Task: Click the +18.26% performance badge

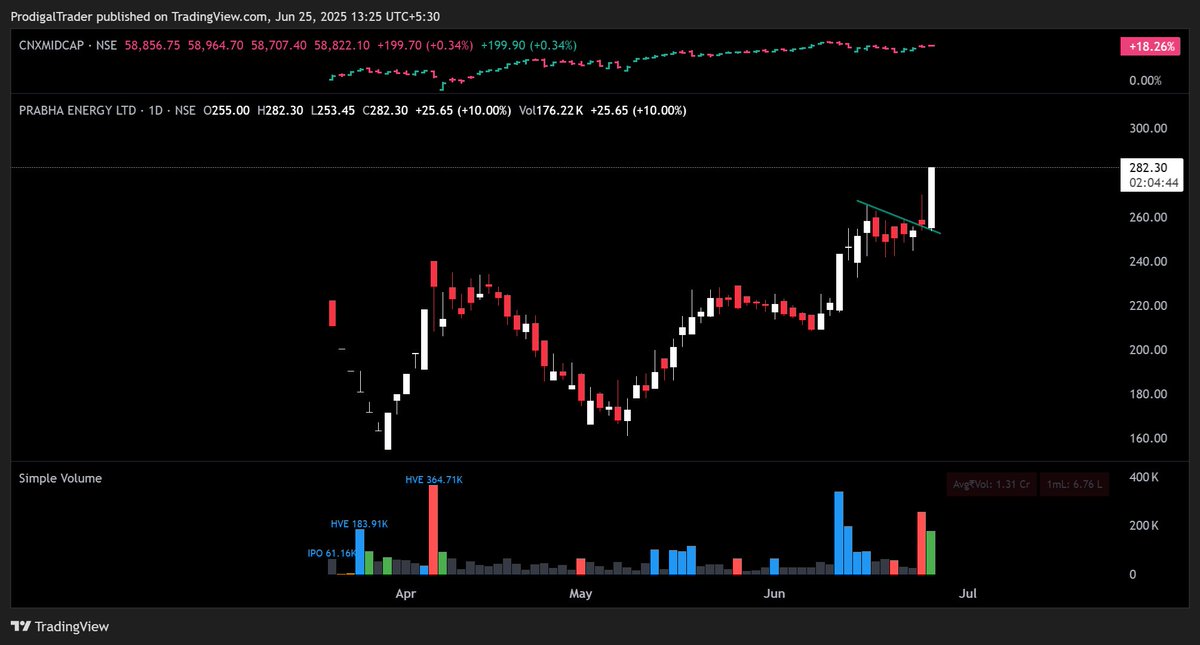Action: point(1148,46)
